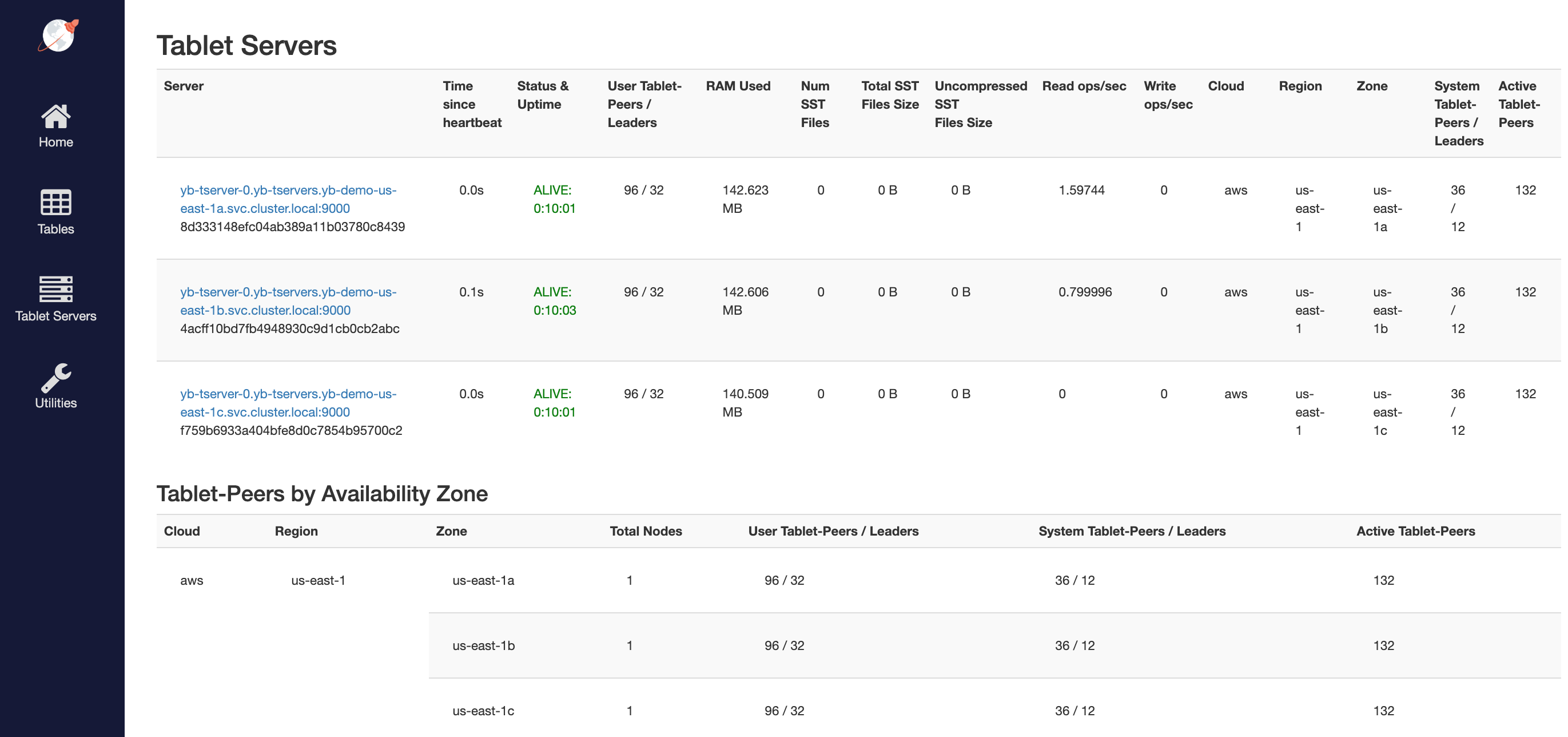The width and height of the screenshot is (1568, 737).
Task: Select the Tablet Servers stack icon
Action: tap(55, 290)
